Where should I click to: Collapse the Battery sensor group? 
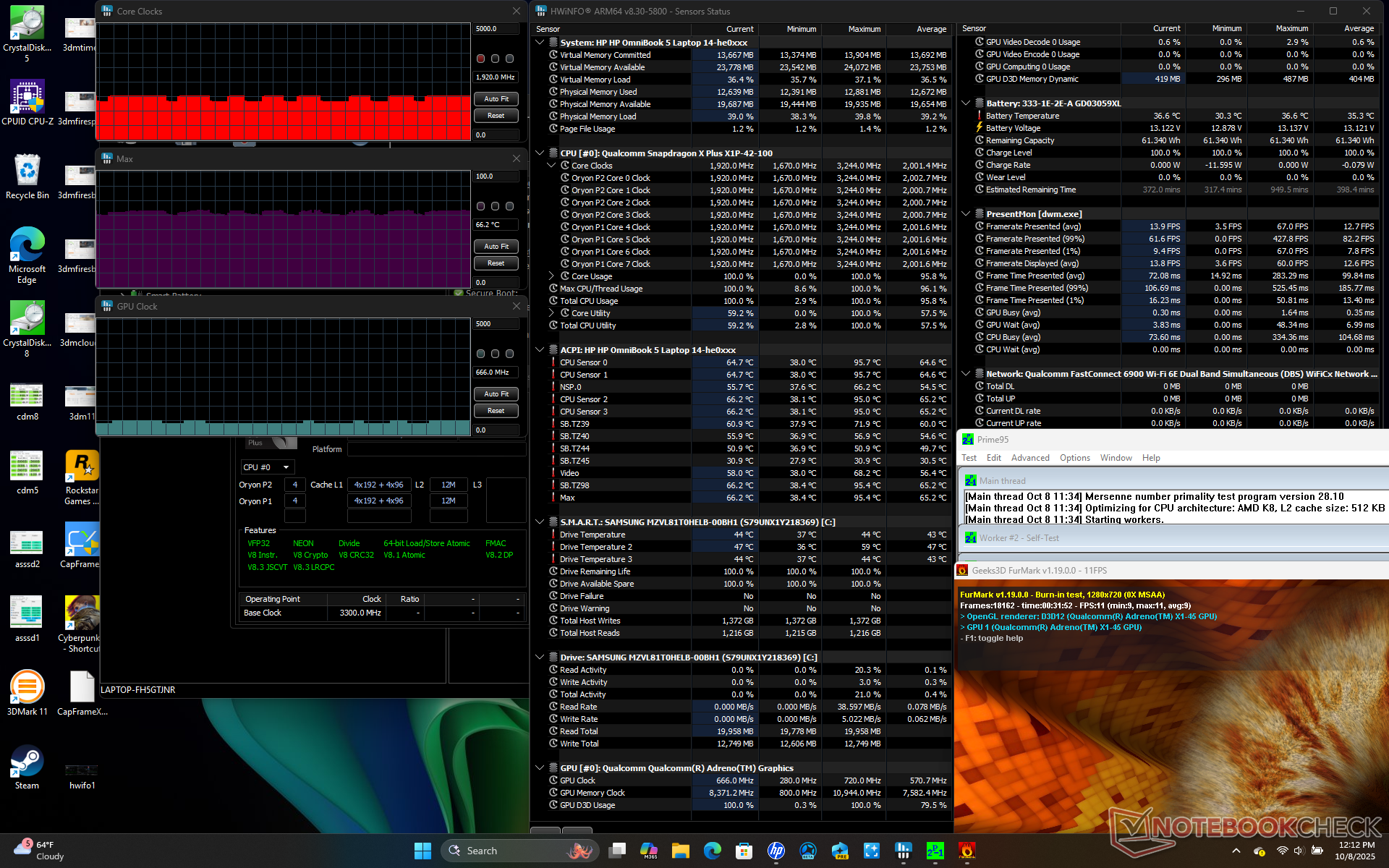pos(966,103)
